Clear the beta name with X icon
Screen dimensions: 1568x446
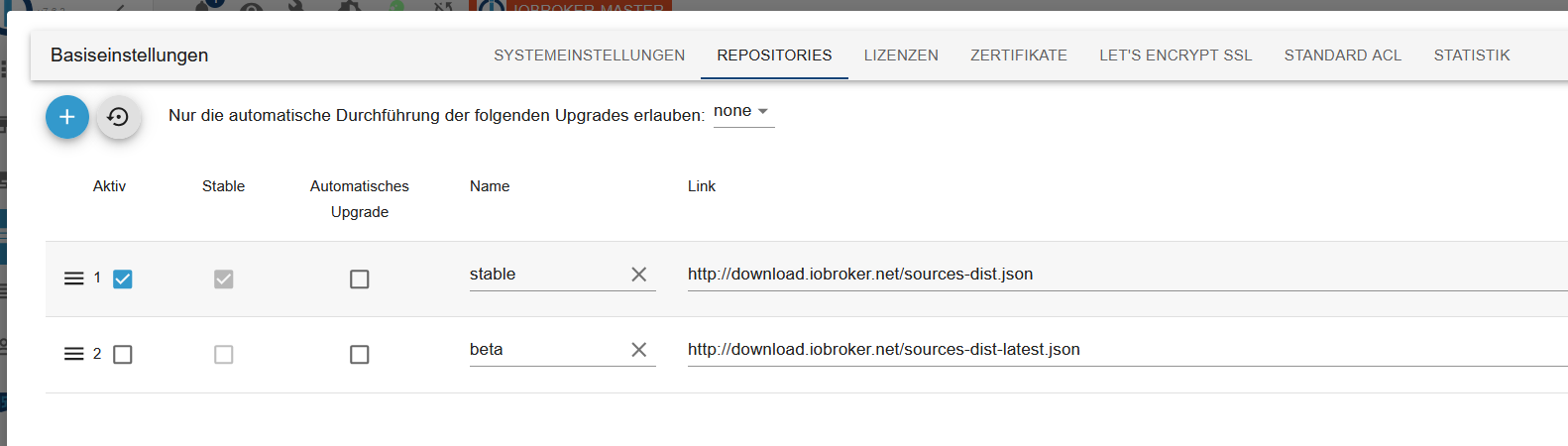(639, 350)
